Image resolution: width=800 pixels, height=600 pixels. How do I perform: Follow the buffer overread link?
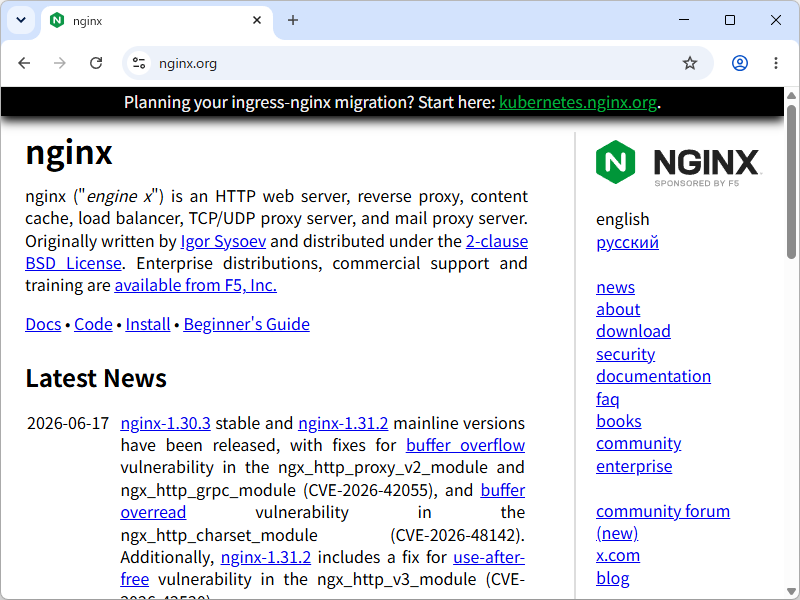tap(503, 490)
